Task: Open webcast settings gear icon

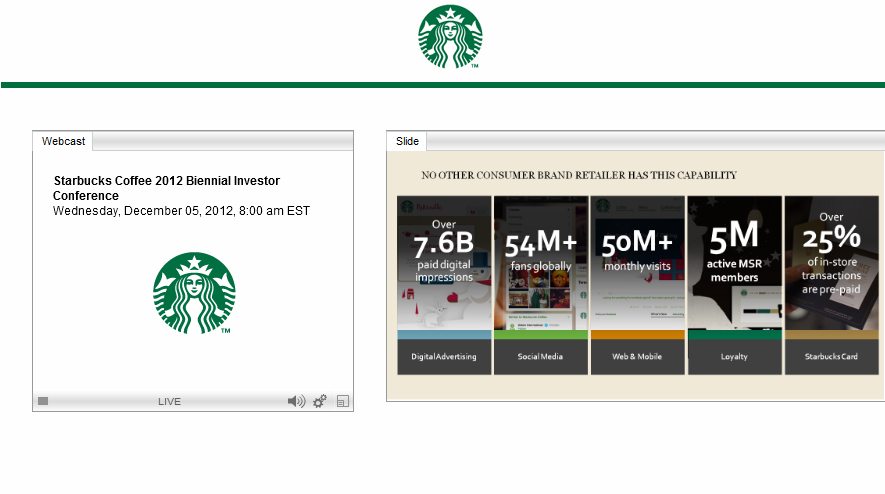Action: tap(319, 401)
